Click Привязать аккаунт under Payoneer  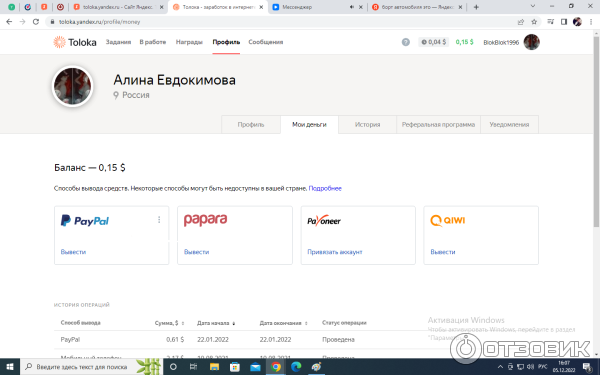[335, 252]
